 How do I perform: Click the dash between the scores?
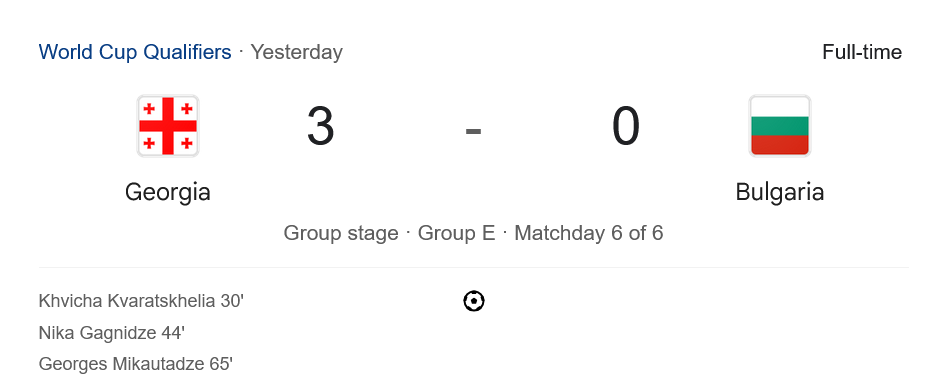coord(473,131)
